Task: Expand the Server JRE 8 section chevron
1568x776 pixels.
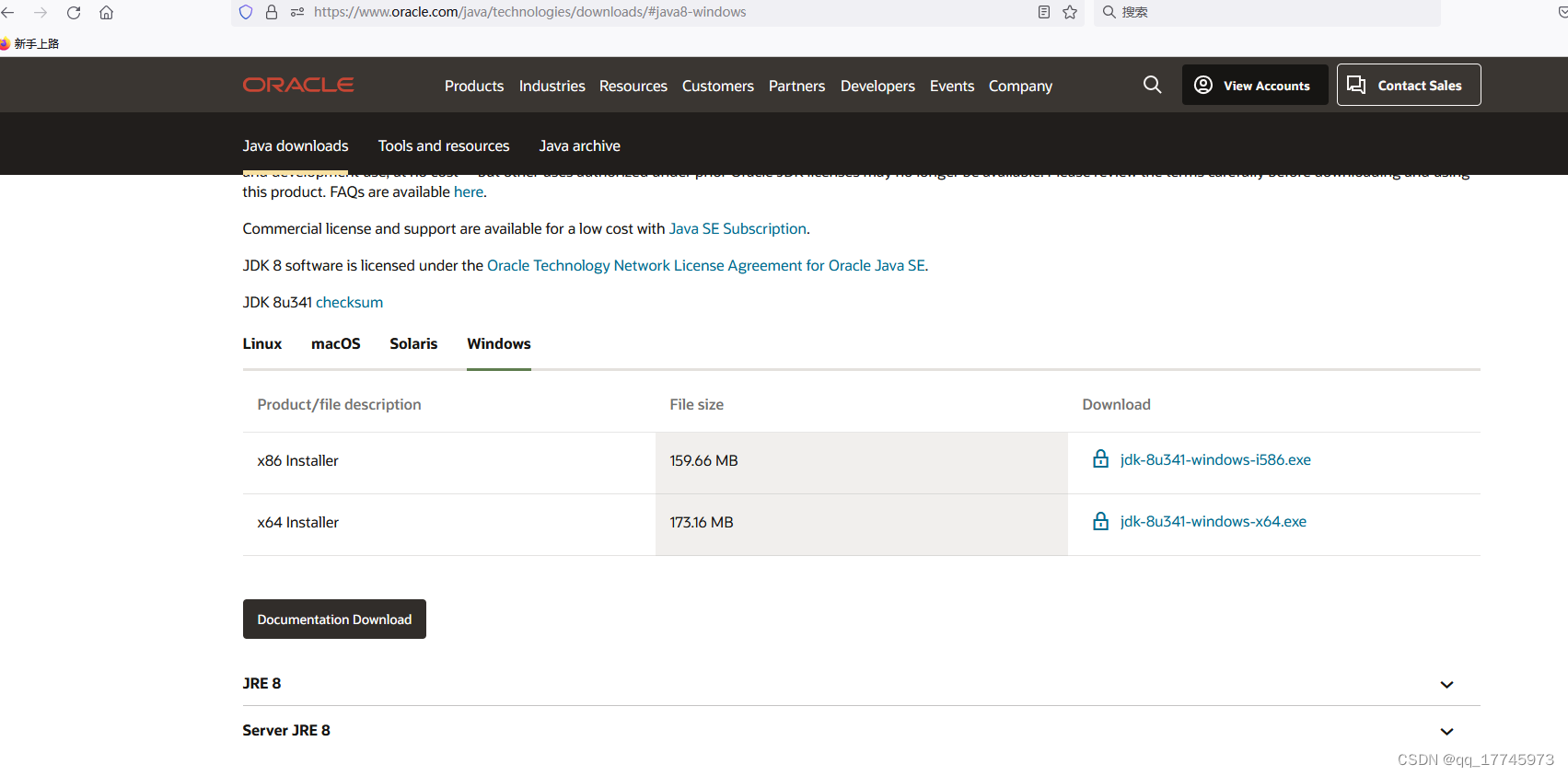Action: [x=1446, y=732]
